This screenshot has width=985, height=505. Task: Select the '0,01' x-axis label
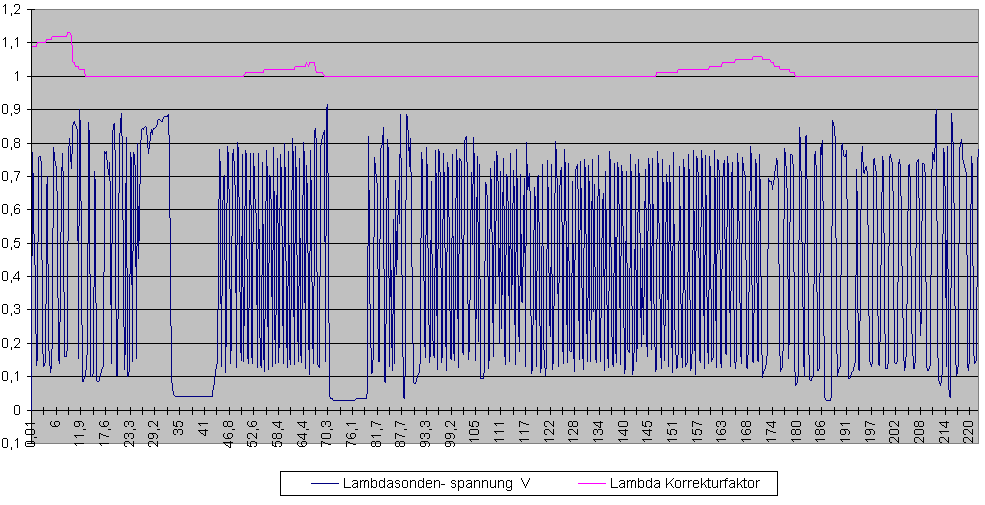tap(33, 432)
